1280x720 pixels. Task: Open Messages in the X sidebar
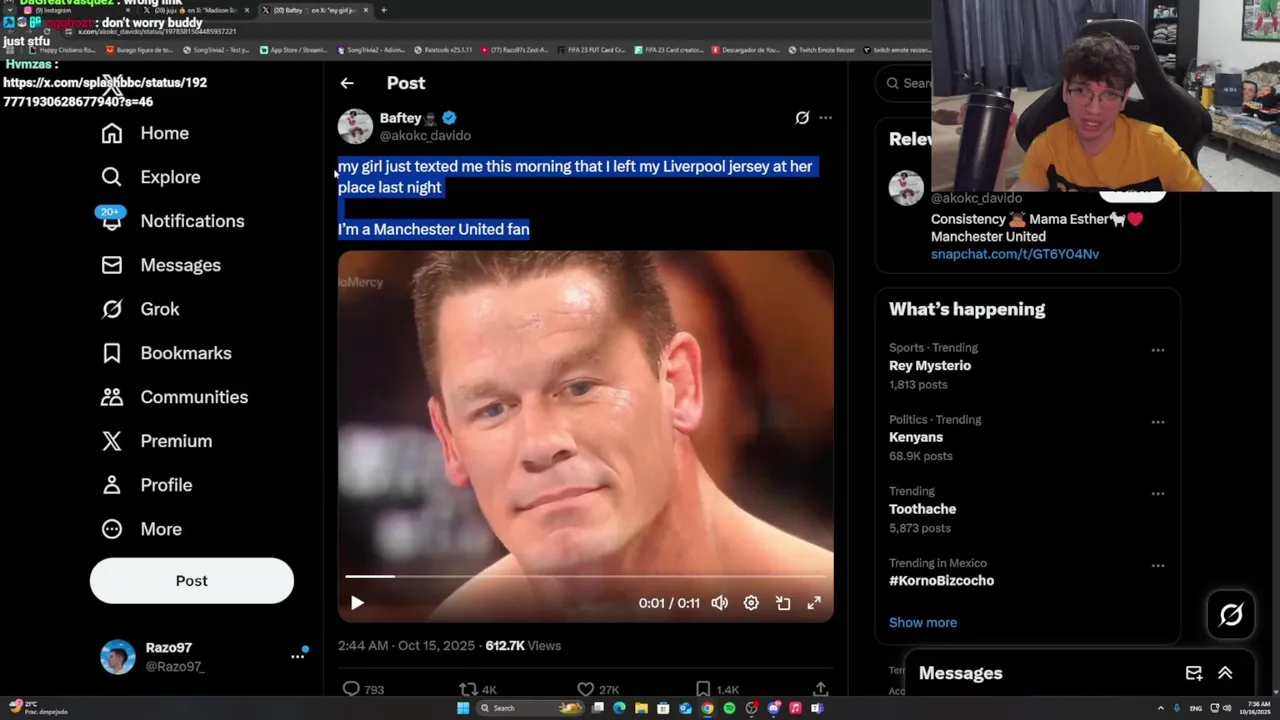pos(161,265)
